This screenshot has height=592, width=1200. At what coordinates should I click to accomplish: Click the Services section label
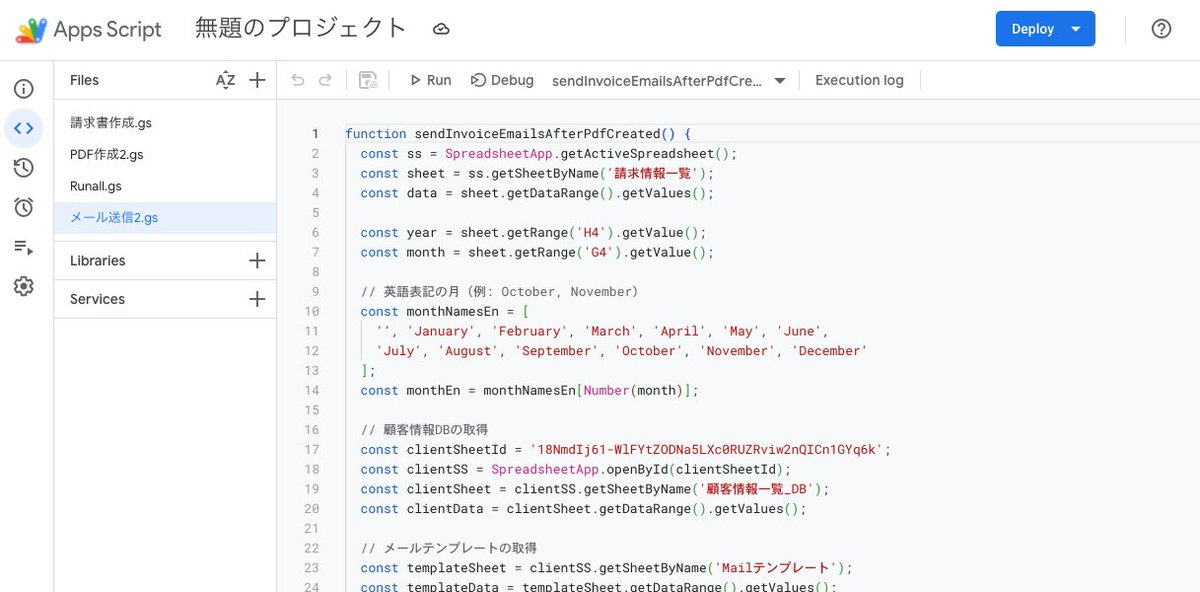(97, 299)
